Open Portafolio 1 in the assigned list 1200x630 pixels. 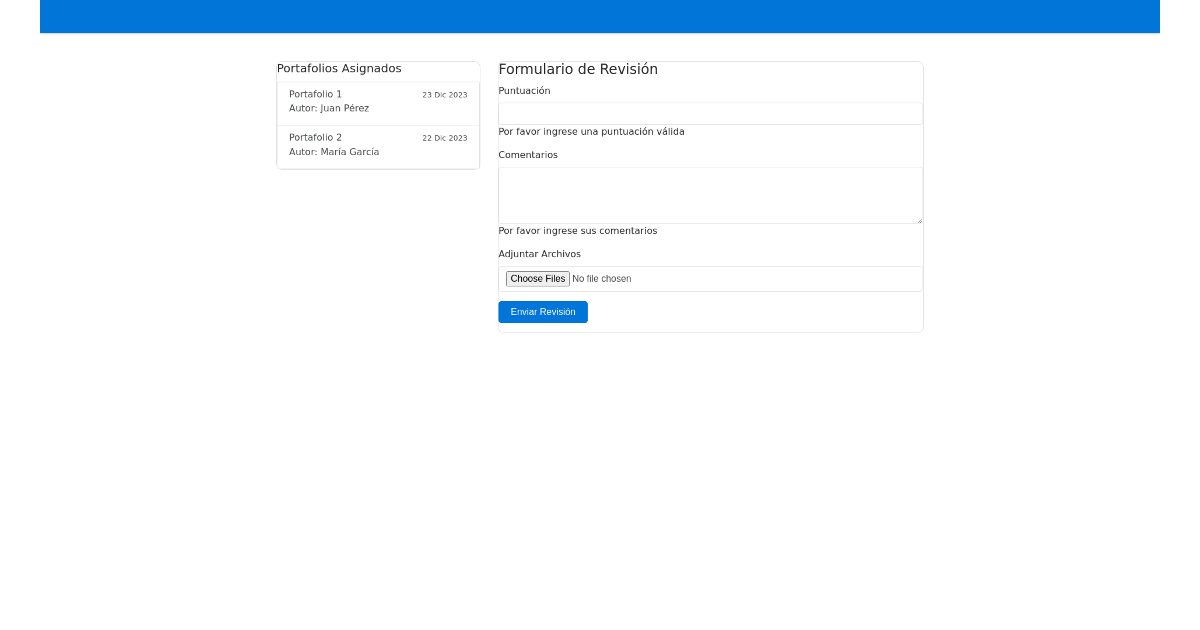tap(316, 94)
